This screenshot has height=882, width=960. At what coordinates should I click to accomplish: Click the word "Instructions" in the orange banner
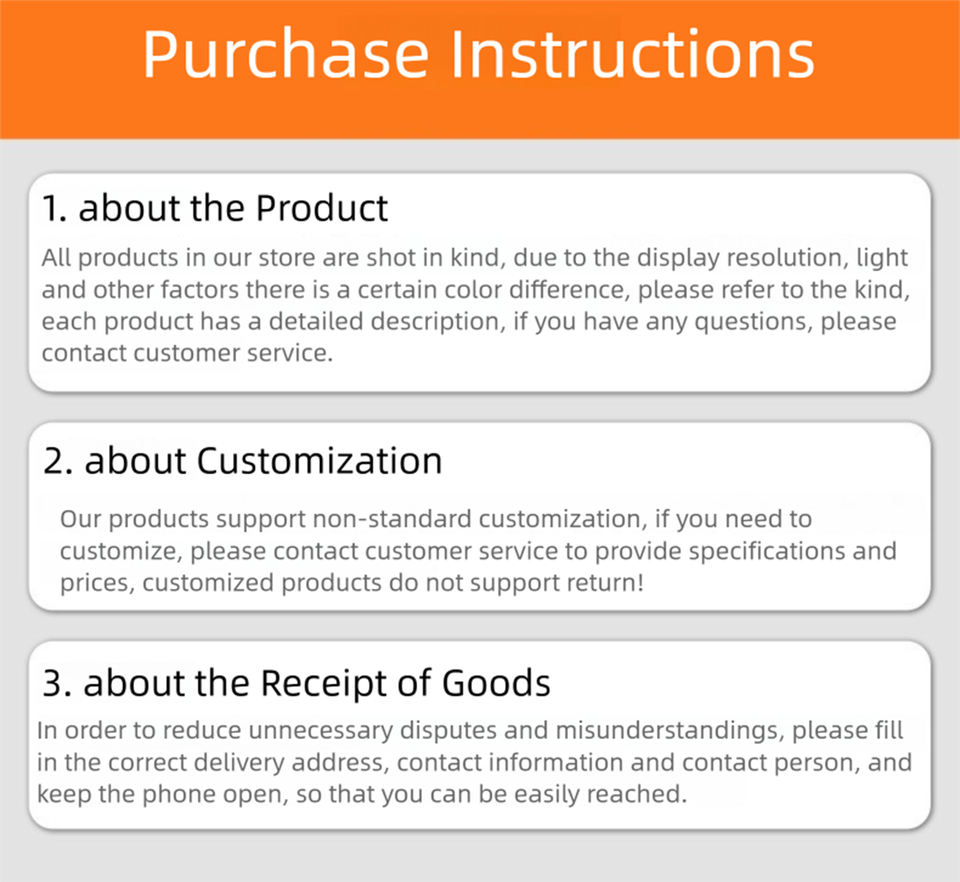[632, 55]
